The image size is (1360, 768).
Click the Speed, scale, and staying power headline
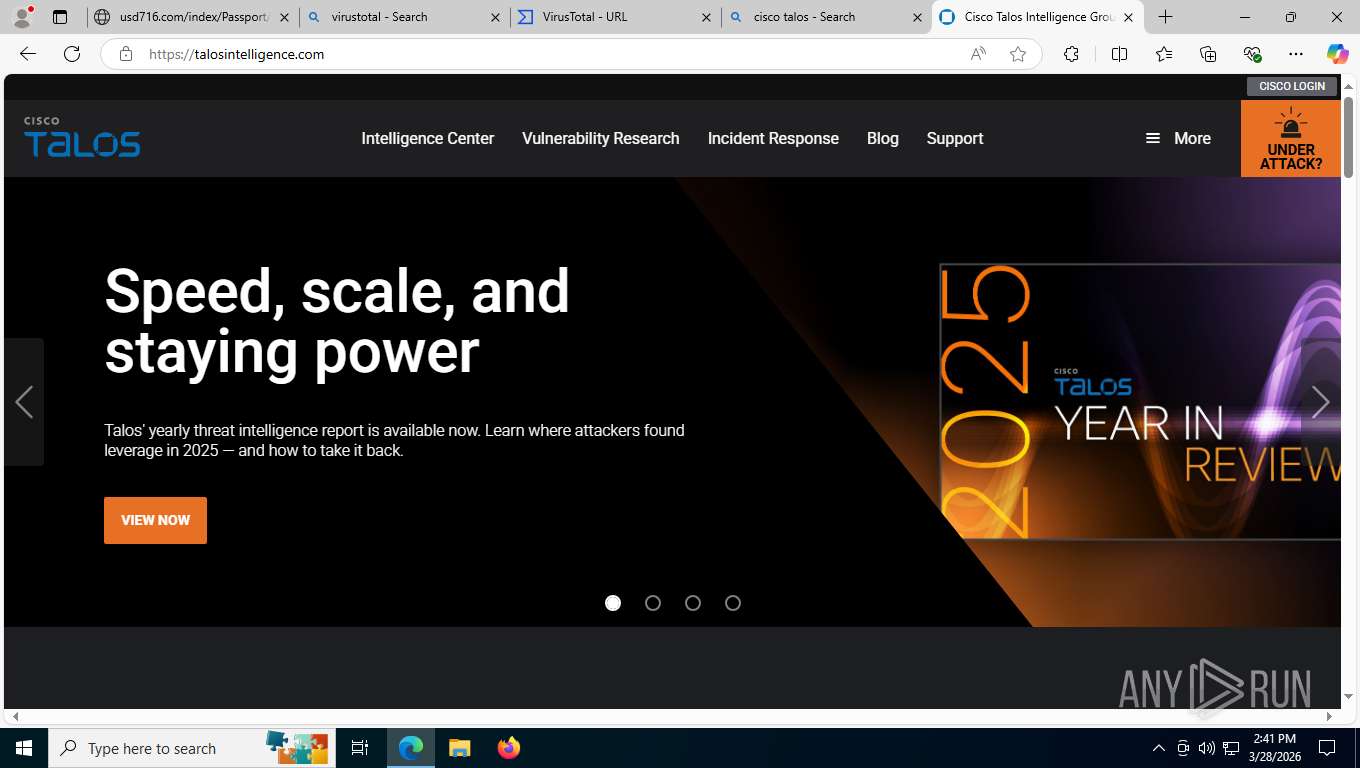click(337, 321)
